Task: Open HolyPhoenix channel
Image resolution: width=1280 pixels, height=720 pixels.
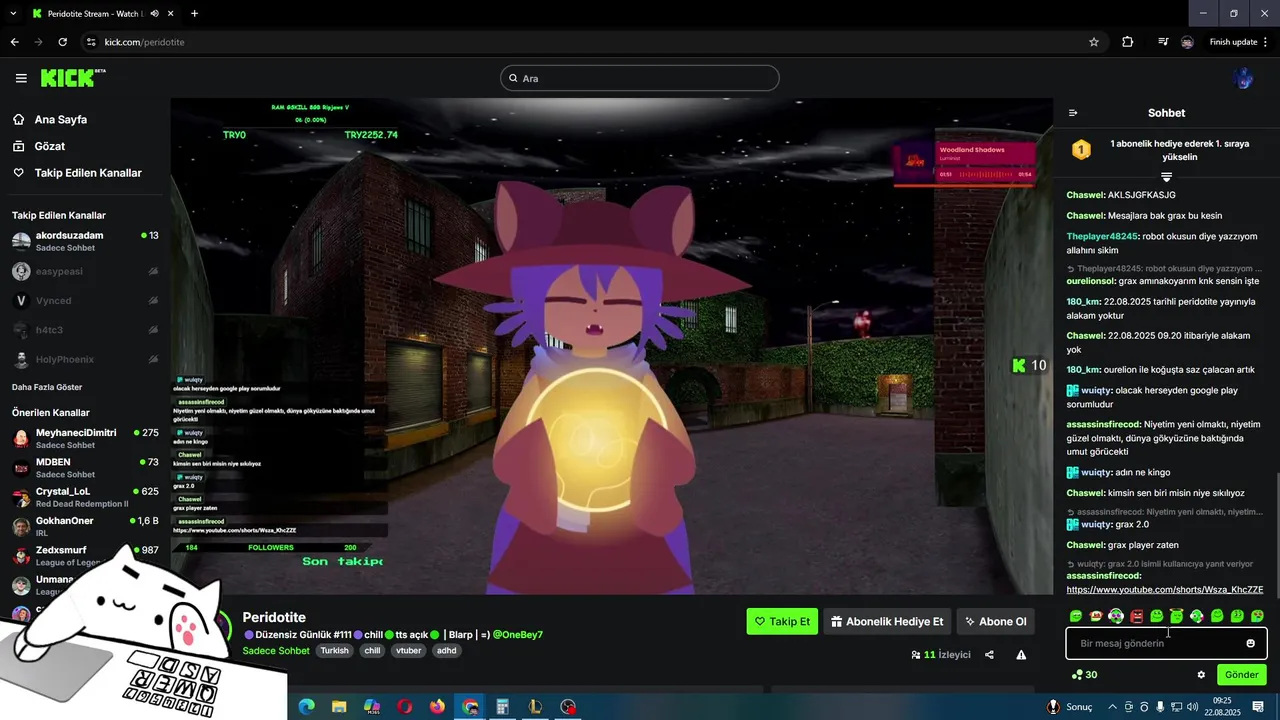Action: [x=85, y=359]
